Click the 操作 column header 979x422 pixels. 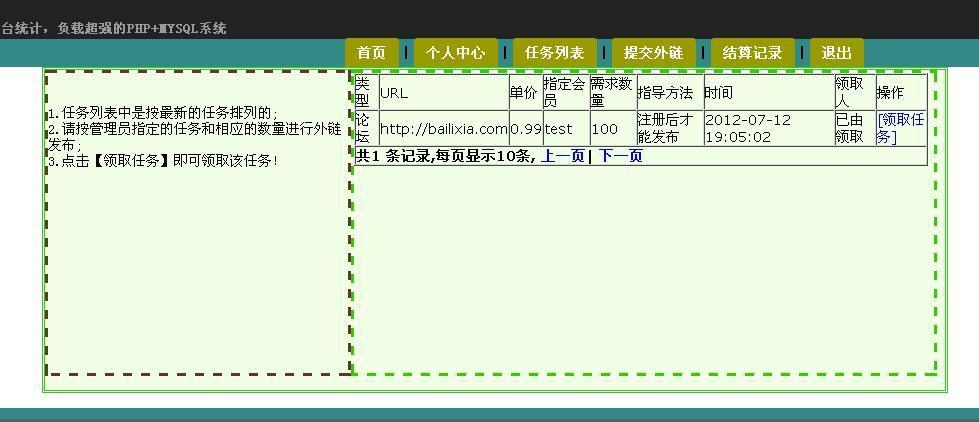pyautogui.click(x=890, y=93)
